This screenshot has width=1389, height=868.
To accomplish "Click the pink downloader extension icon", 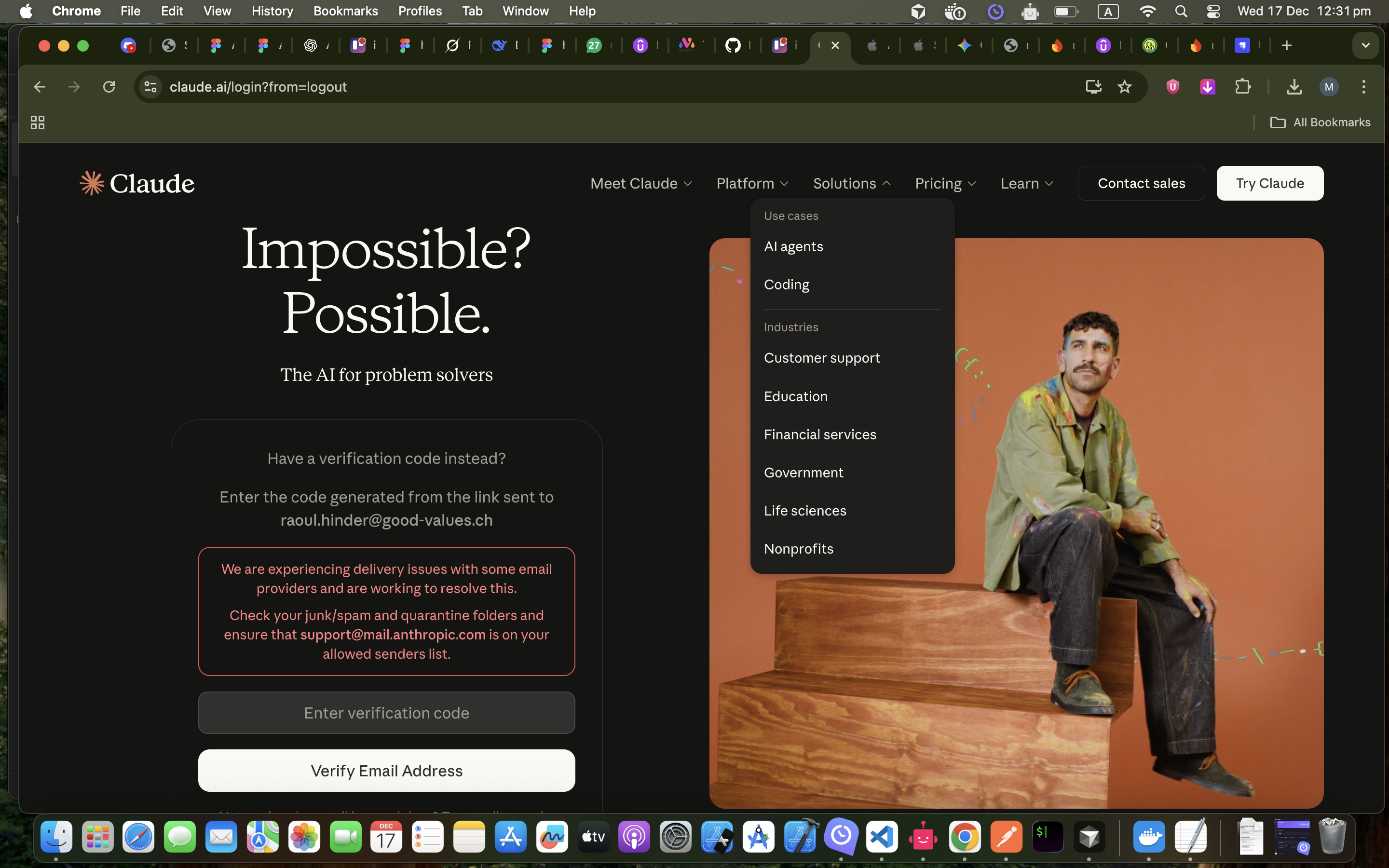I will tap(1208, 87).
